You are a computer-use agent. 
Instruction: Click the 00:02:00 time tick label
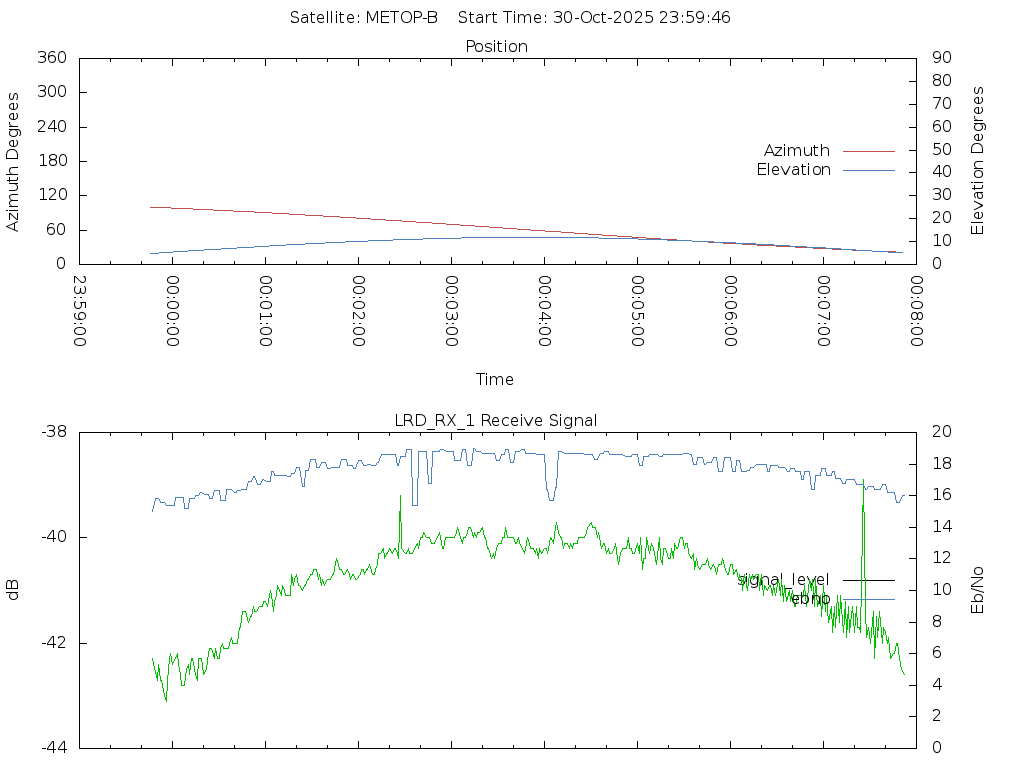coord(357,311)
